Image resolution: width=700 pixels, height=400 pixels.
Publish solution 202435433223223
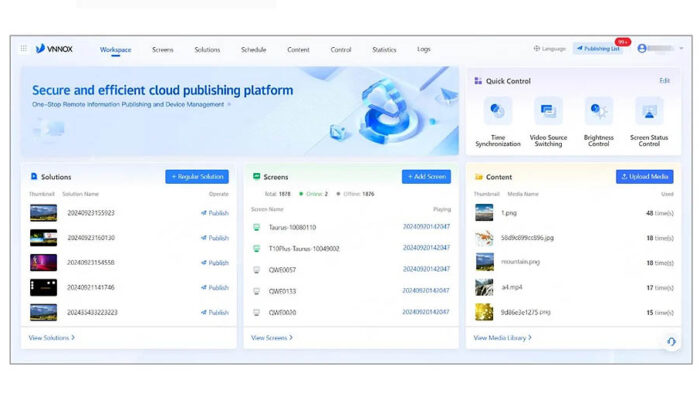coord(215,312)
